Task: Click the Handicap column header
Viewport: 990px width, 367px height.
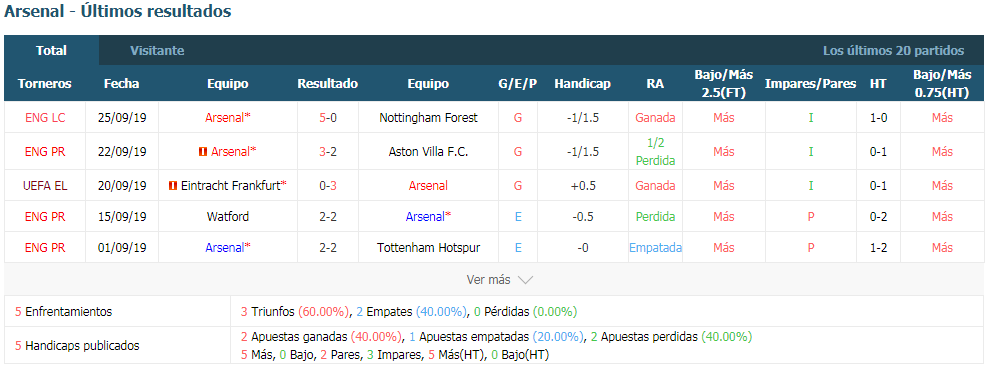Action: pos(582,84)
